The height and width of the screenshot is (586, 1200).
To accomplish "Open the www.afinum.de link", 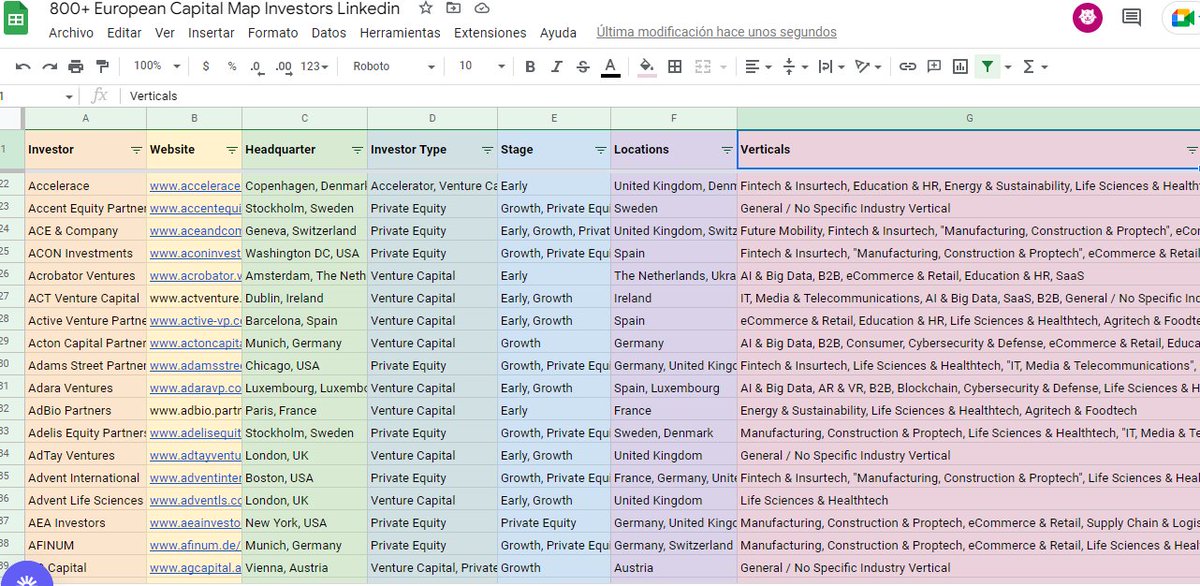I will pos(195,545).
